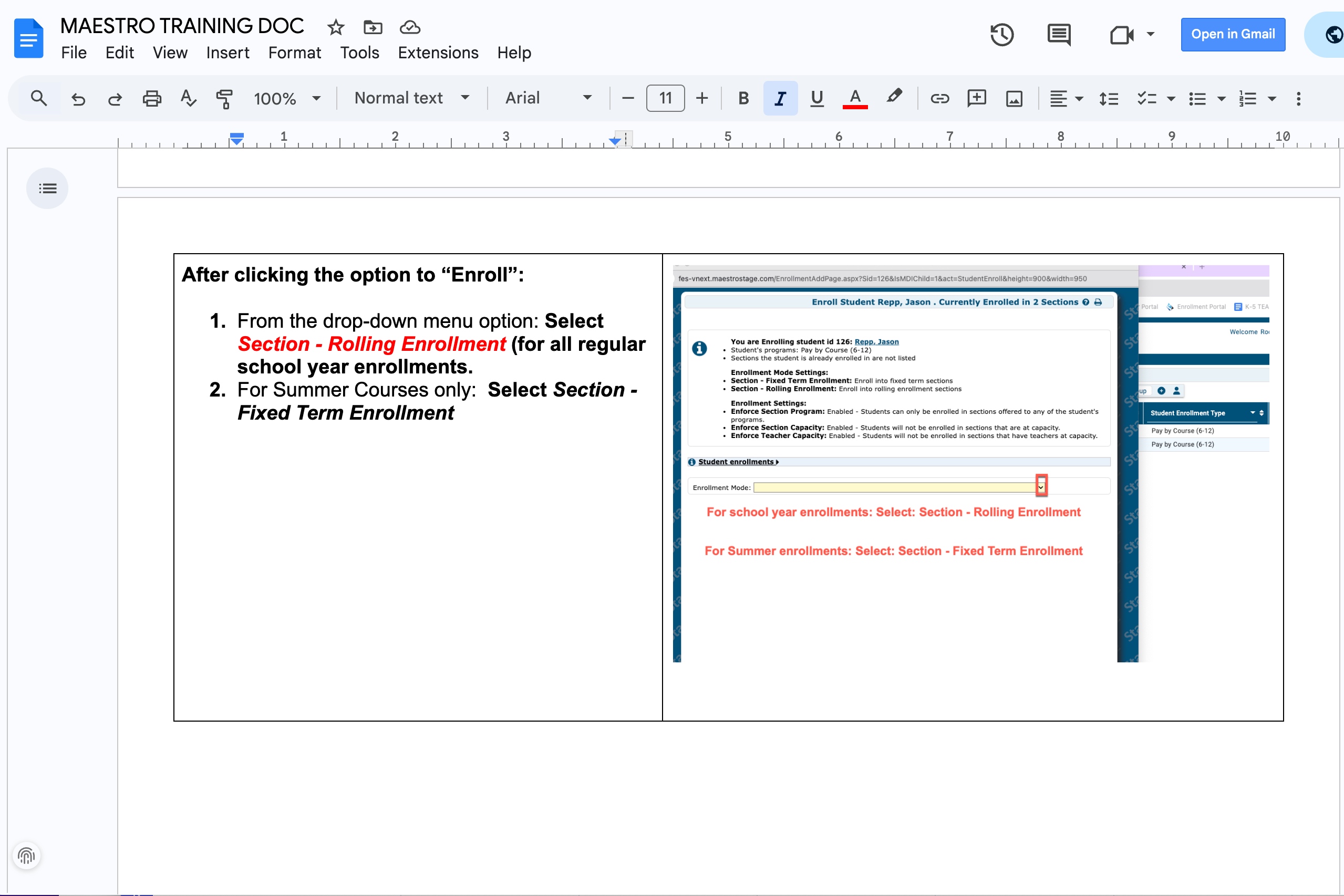
Task: Open version history clock icon
Action: [x=1001, y=35]
